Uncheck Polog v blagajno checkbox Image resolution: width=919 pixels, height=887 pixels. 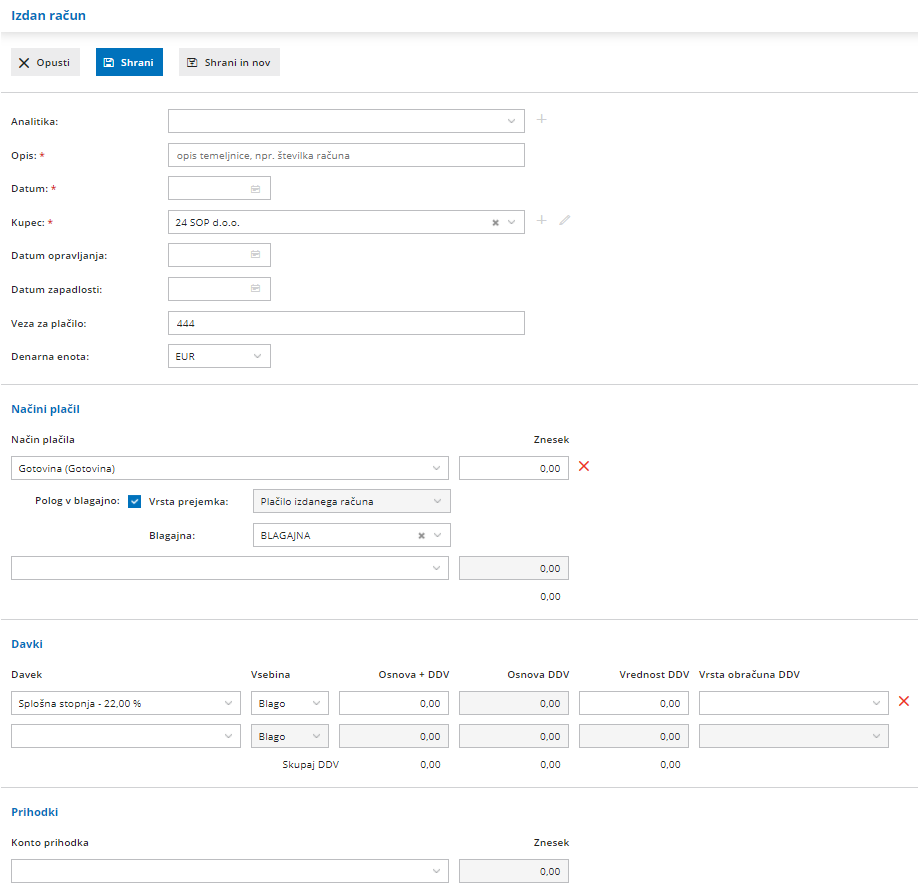[134, 501]
